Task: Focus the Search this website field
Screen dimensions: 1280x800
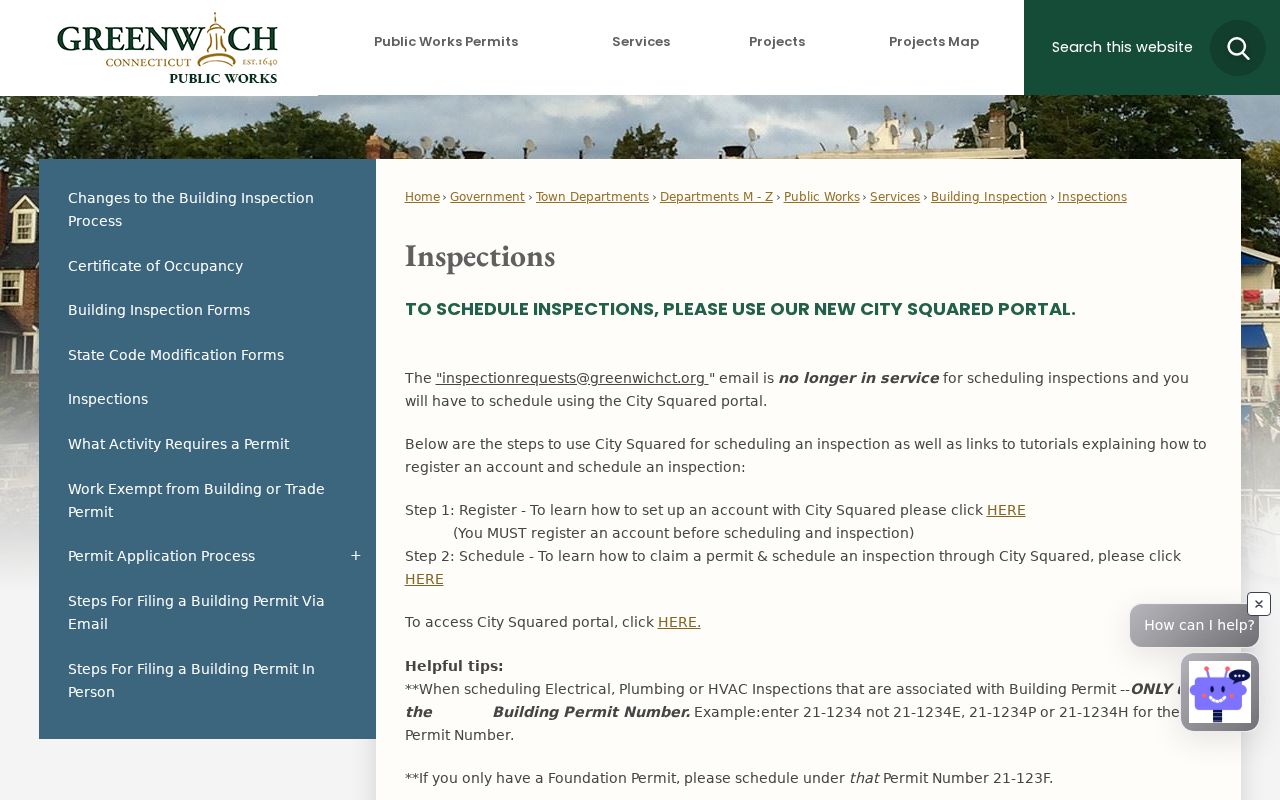Action: (x=1122, y=47)
